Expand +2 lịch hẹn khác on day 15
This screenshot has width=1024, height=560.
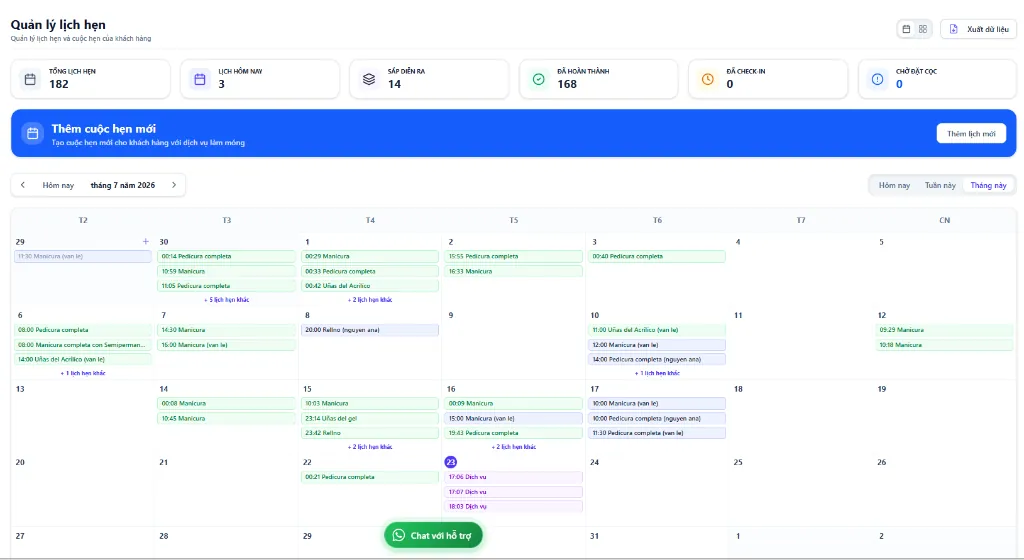coord(370,447)
